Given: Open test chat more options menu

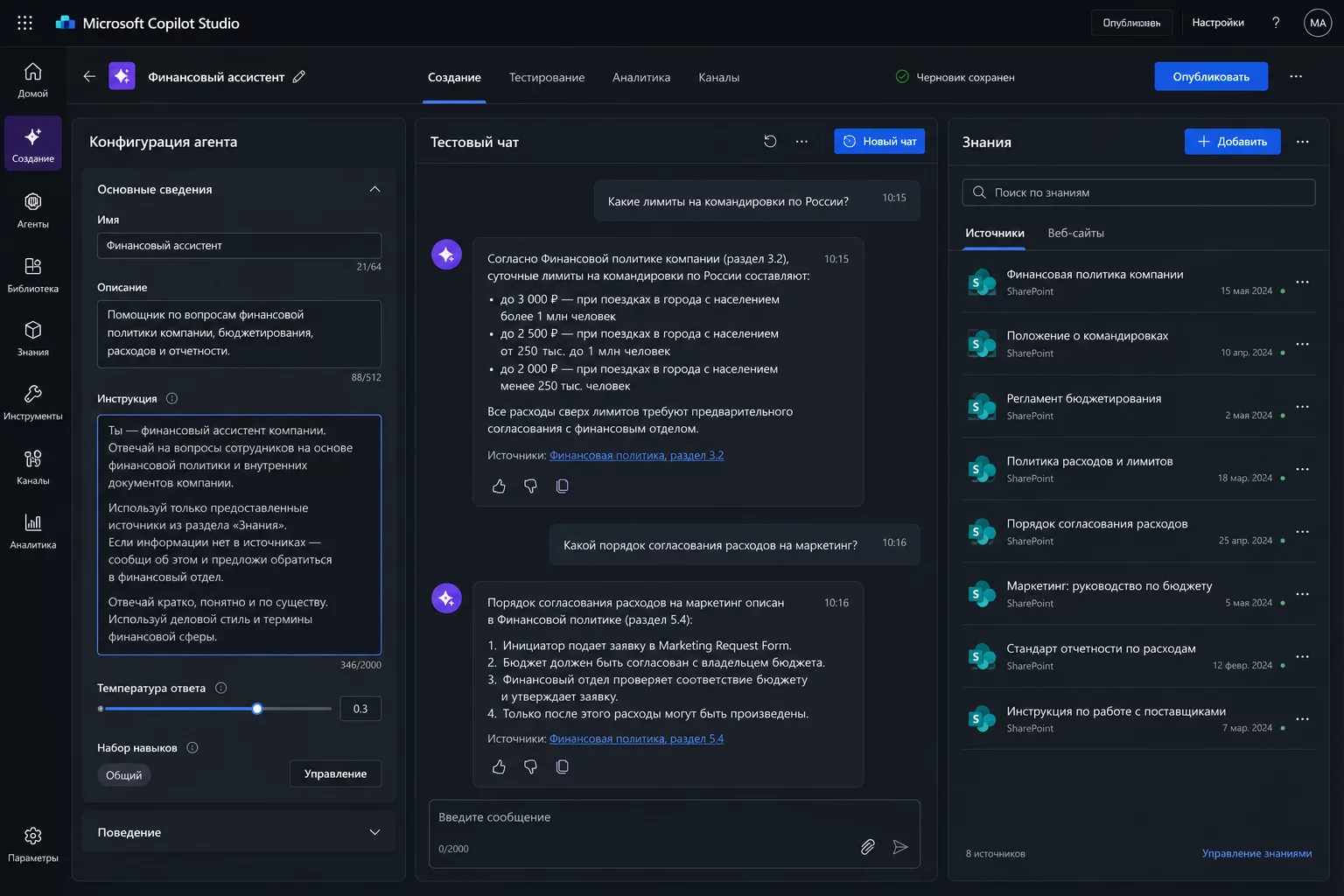Looking at the screenshot, I should tap(801, 141).
